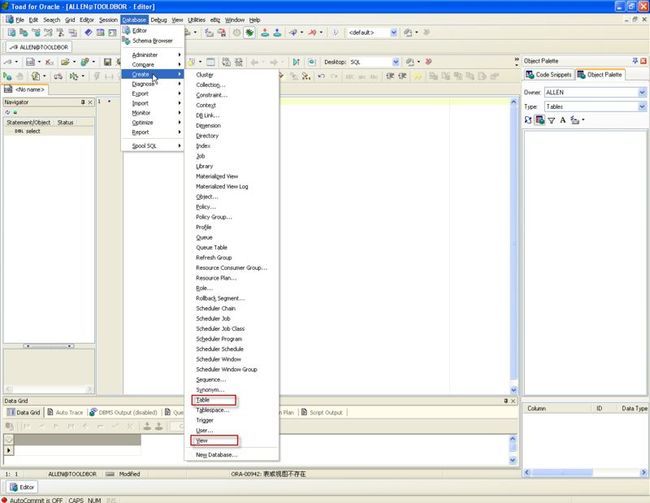Expand the Export submenu

153,93
